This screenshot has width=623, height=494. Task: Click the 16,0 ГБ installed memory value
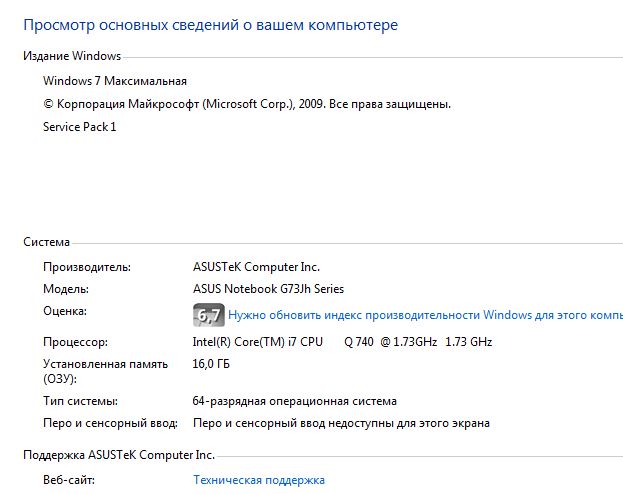tap(211, 364)
